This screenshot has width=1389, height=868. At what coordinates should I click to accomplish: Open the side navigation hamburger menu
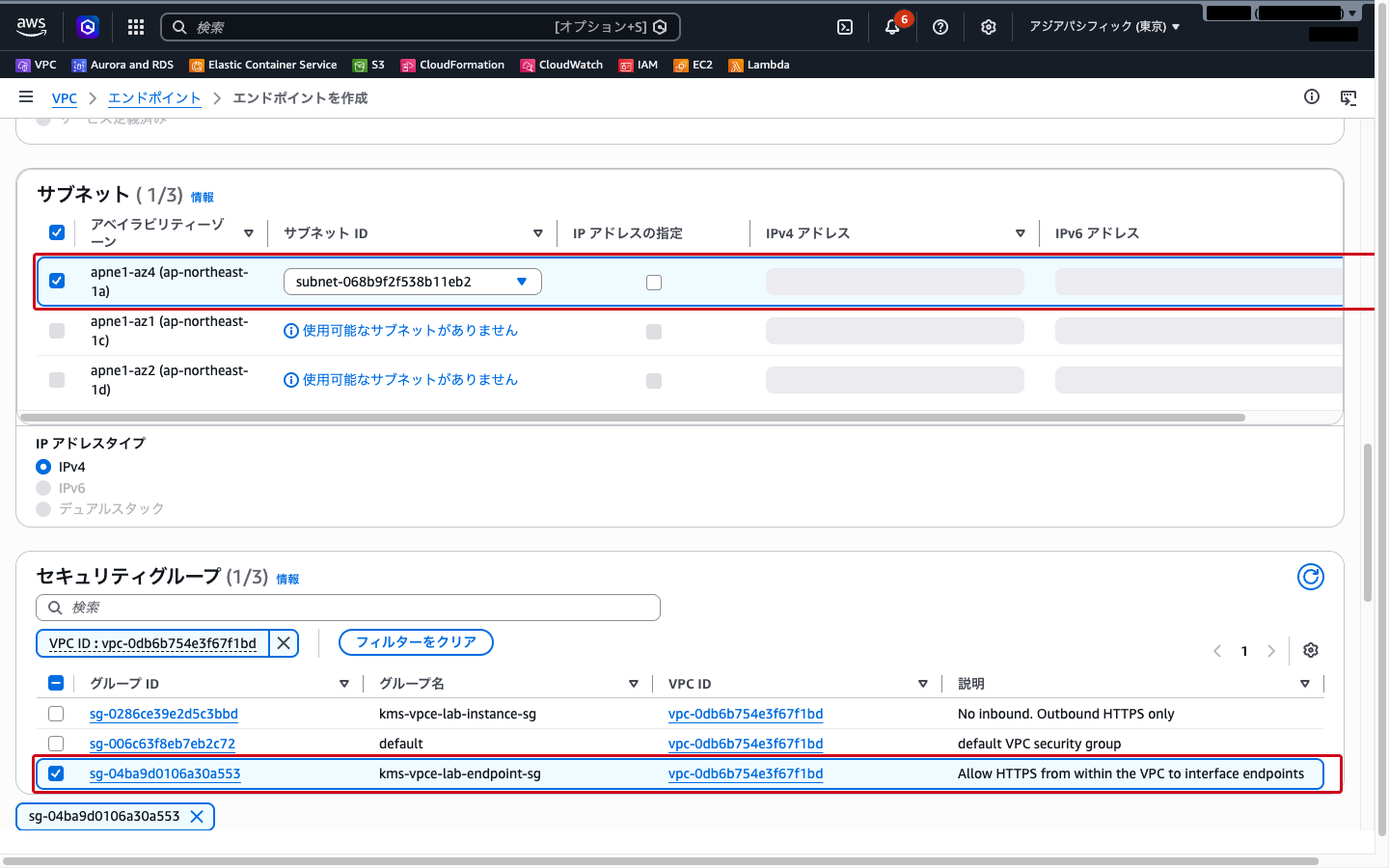[26, 96]
